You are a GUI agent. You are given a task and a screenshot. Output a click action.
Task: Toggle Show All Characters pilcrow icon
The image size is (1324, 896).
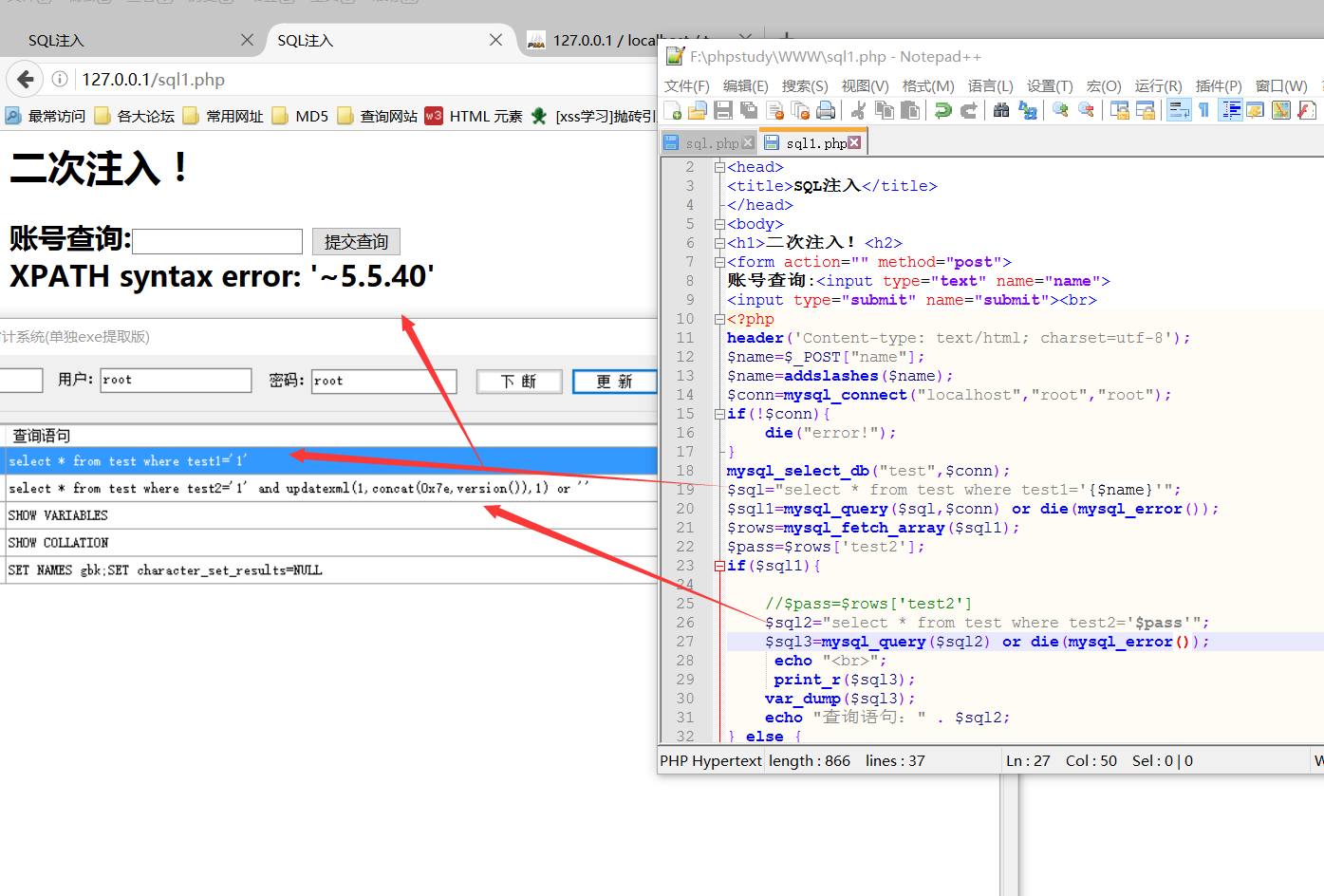1203,110
